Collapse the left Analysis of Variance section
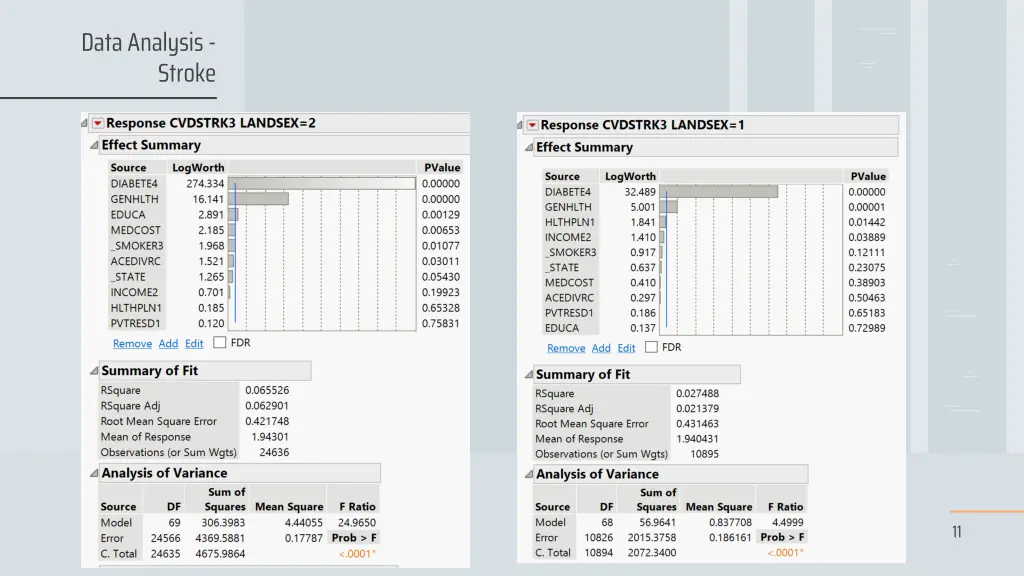Screen dimensions: 1024x576 [x=94, y=472]
